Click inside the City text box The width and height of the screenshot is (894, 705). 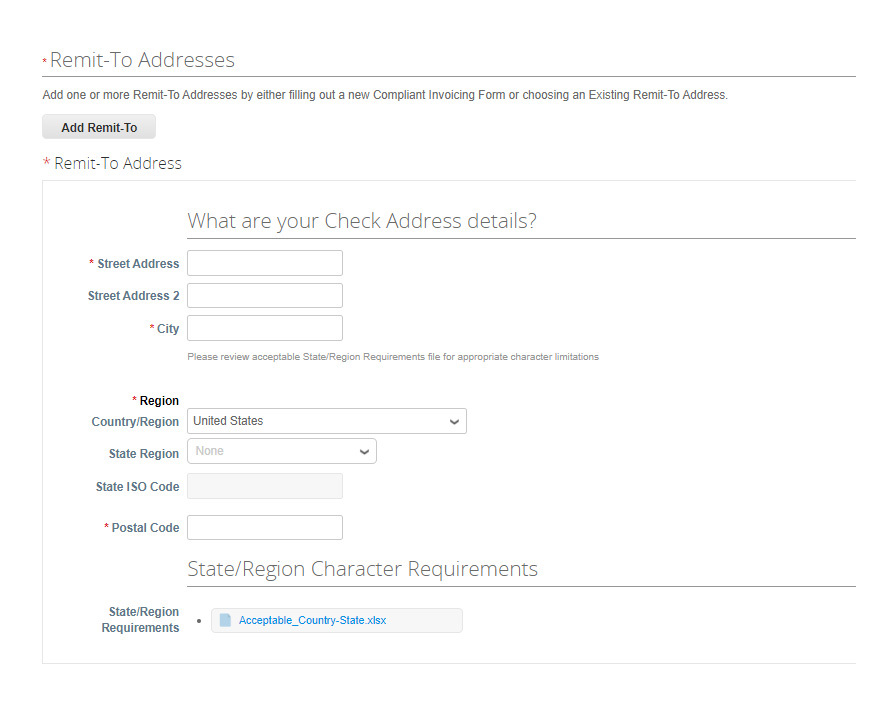[x=264, y=327]
